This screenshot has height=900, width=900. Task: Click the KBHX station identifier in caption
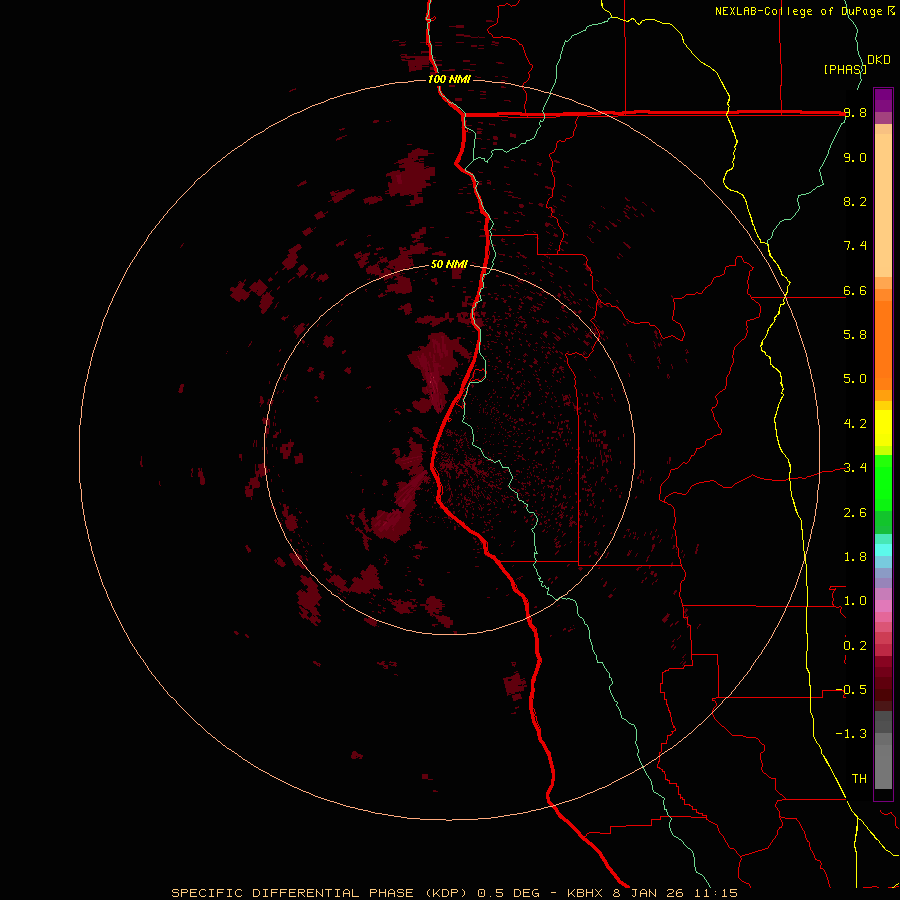click(x=587, y=893)
